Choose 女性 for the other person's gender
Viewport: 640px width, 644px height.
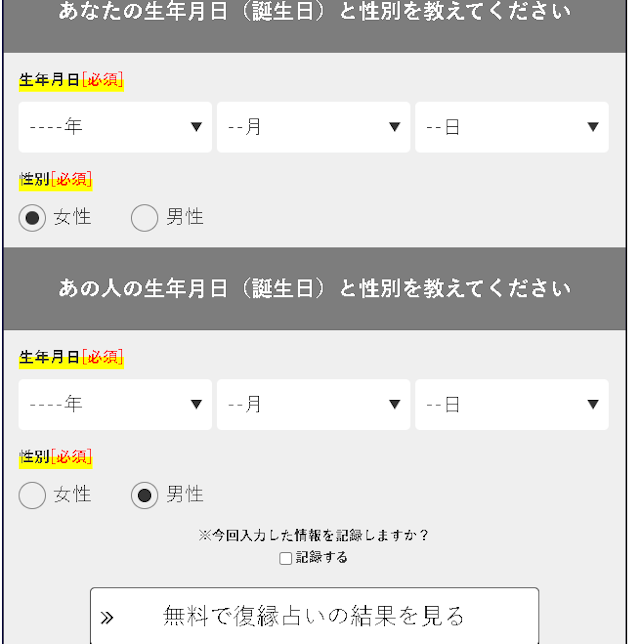pyautogui.click(x=33, y=495)
